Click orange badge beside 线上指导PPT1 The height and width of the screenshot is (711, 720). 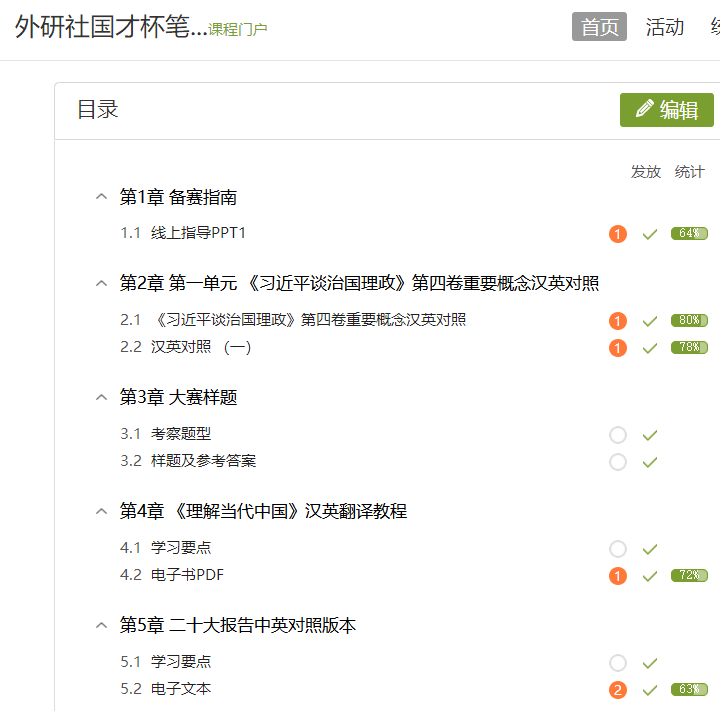point(618,234)
